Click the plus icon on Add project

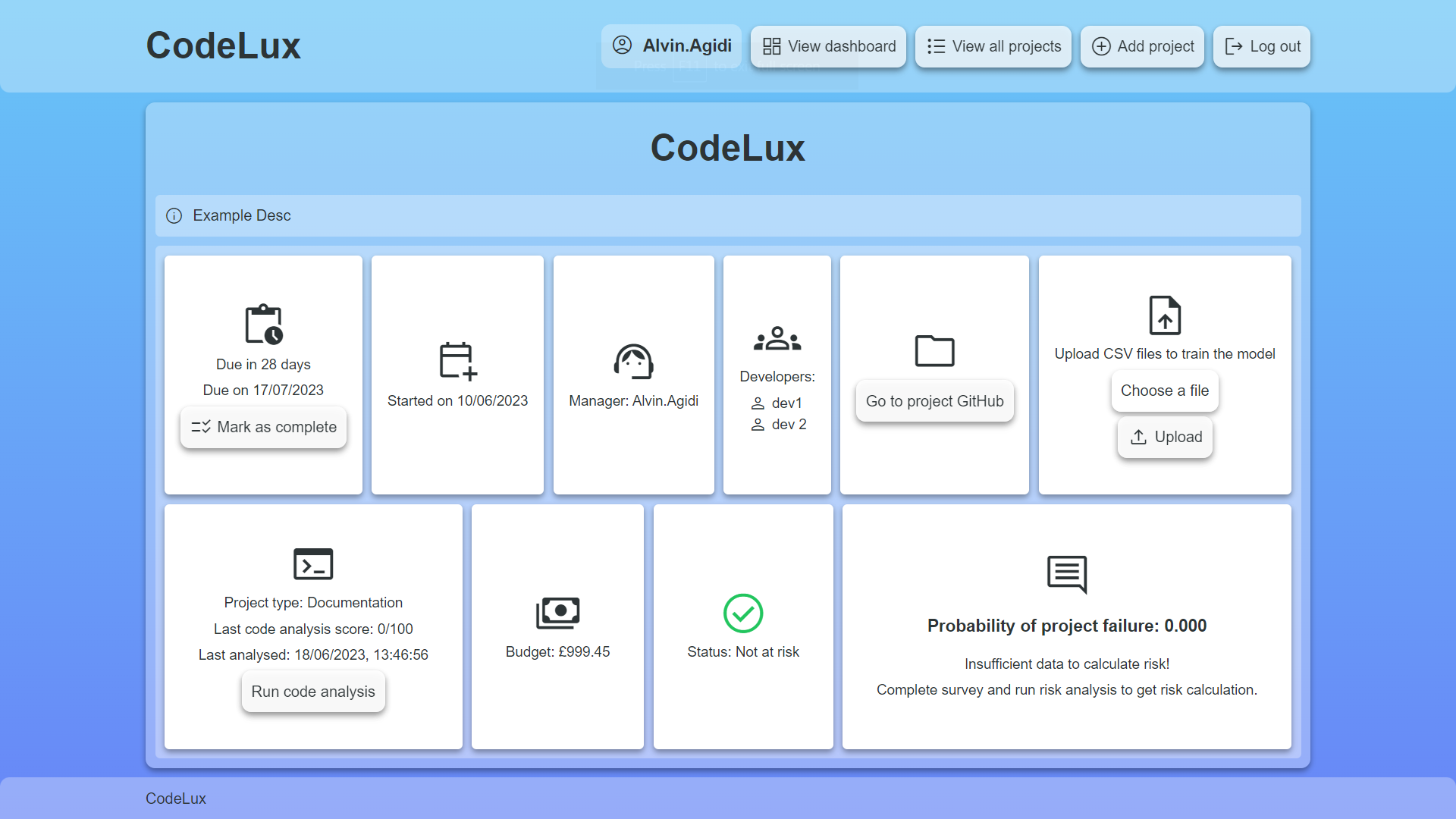pos(1101,46)
